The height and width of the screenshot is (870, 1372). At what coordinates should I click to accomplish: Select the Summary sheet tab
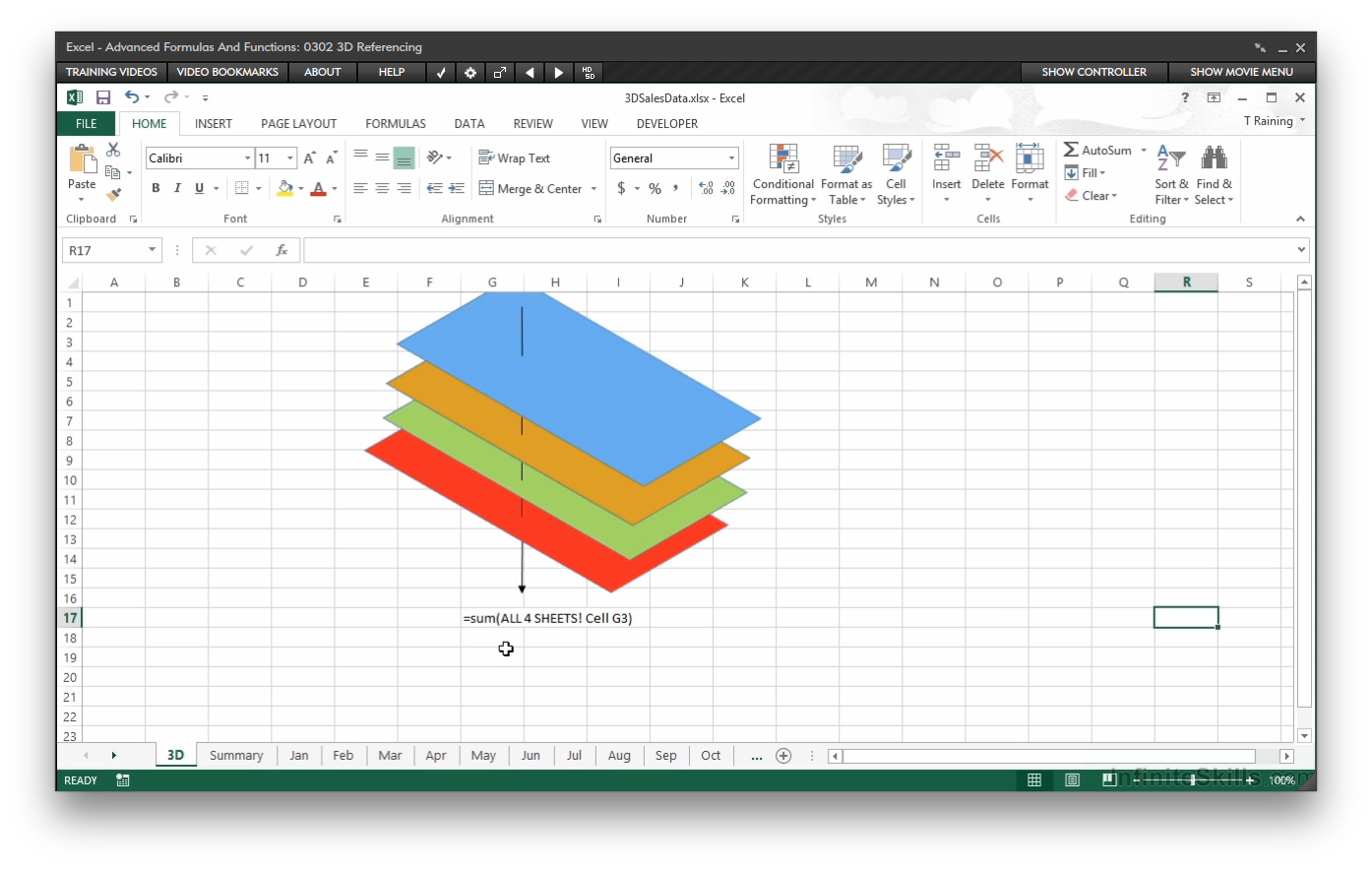tap(236, 755)
